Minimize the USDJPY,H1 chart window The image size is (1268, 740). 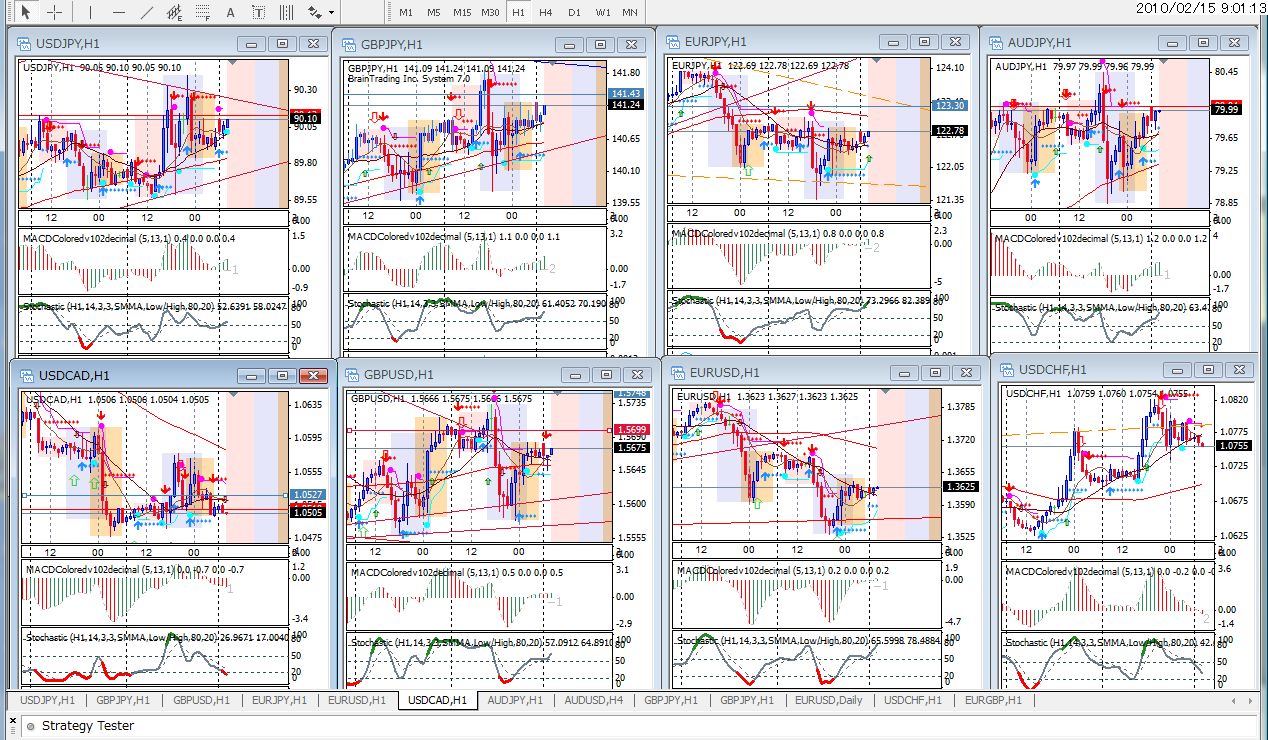[x=251, y=44]
